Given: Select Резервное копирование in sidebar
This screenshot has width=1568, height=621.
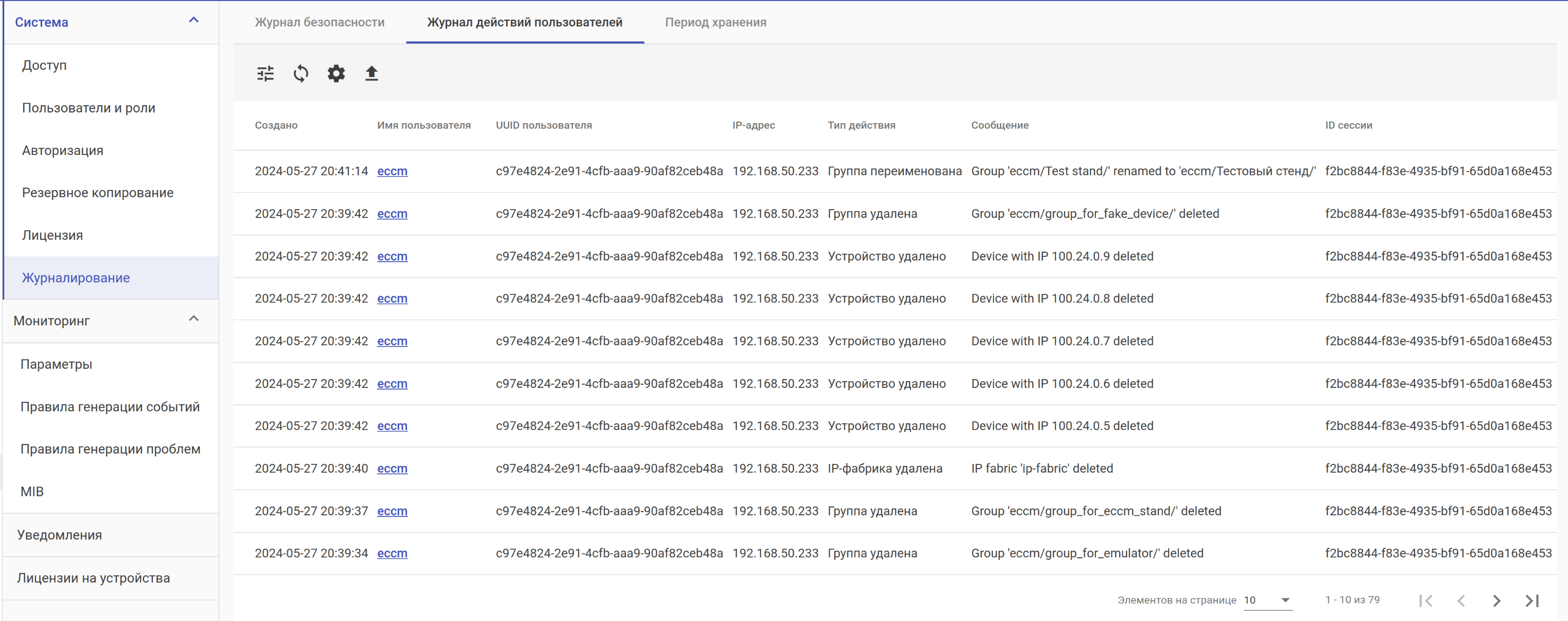Looking at the screenshot, I should pyautogui.click(x=98, y=193).
